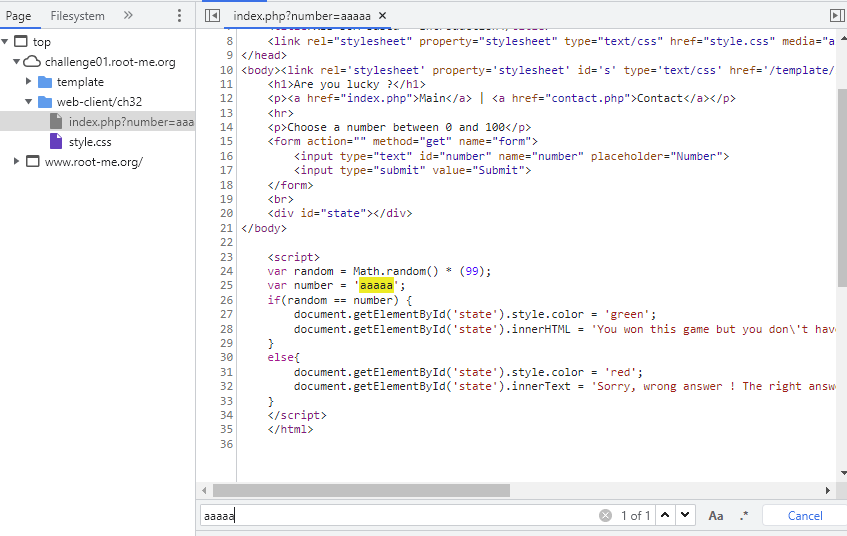Select index.php?number=aaa file in tree
Screen dimensions: 847x536
pyautogui.click(x=131, y=122)
